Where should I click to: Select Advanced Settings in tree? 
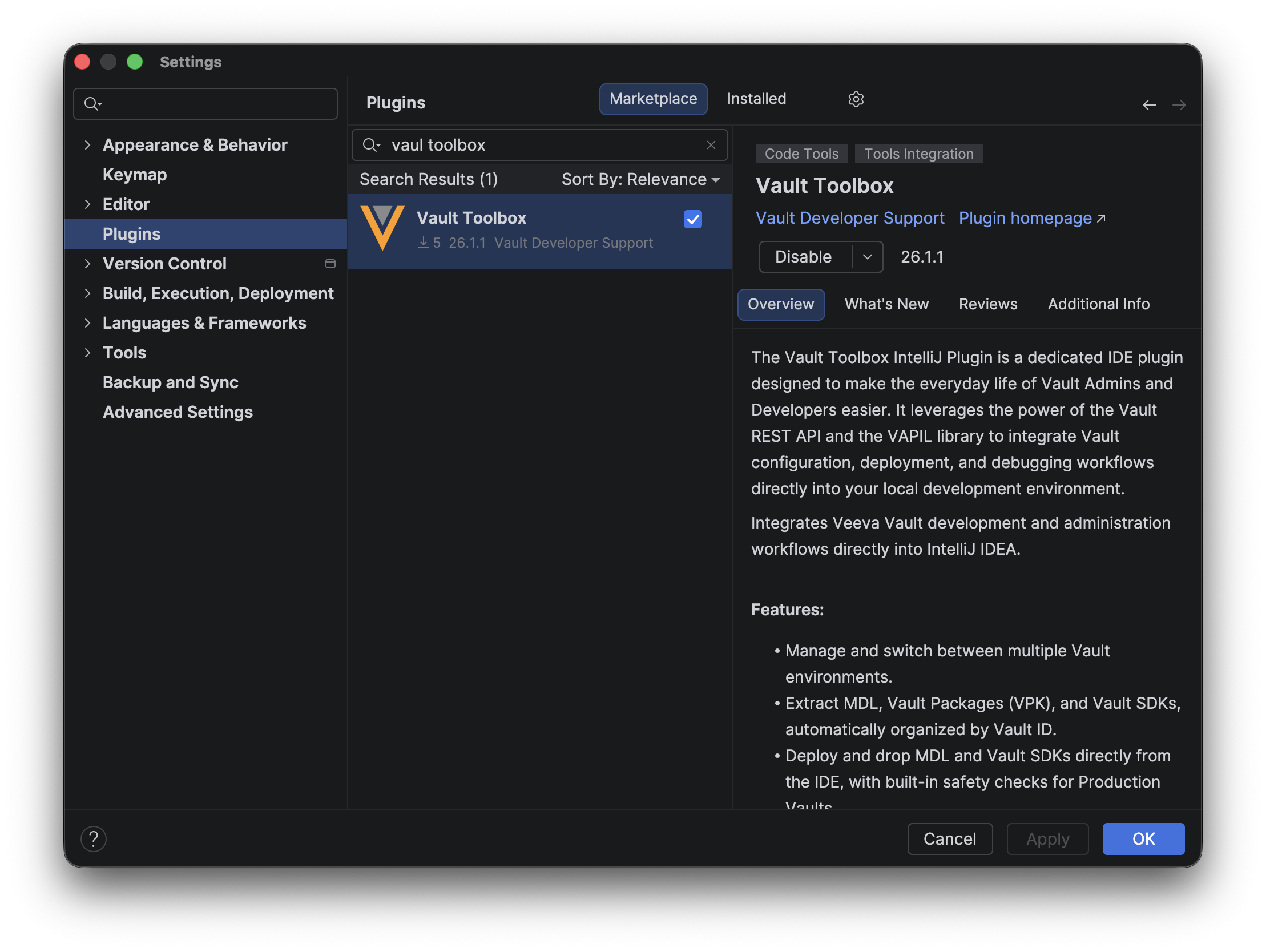(x=178, y=412)
